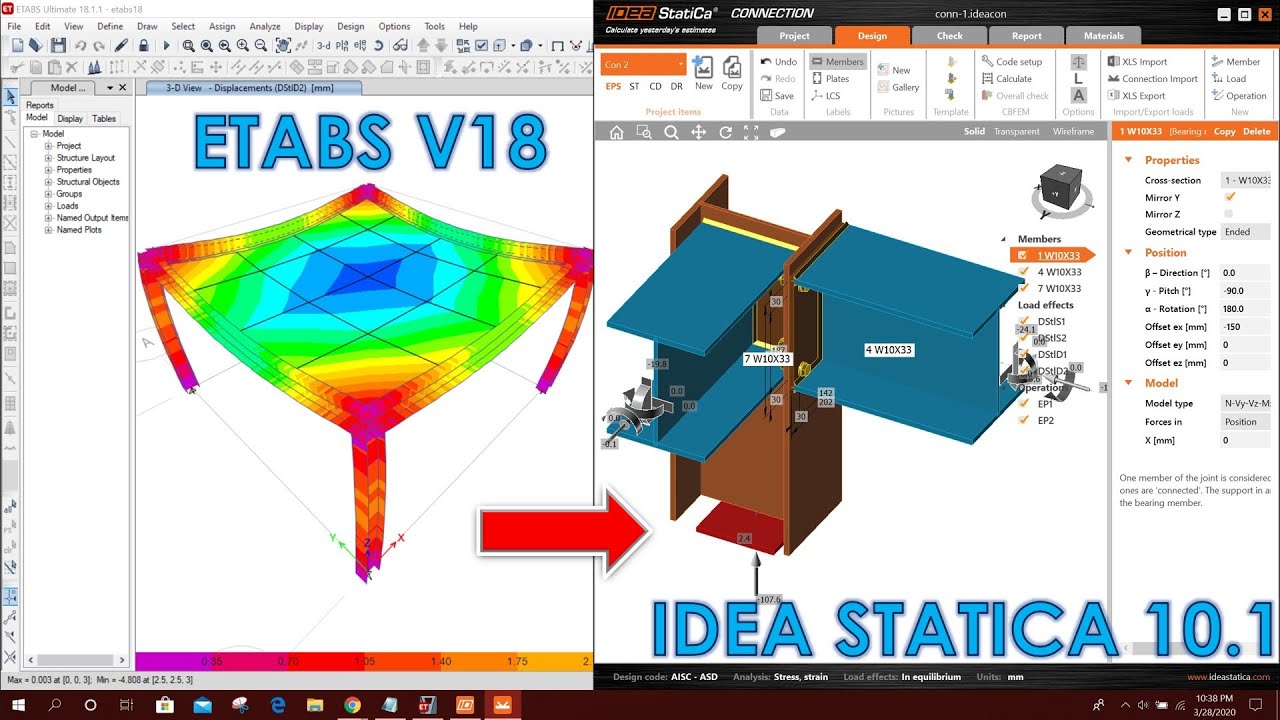Image resolution: width=1280 pixels, height=720 pixels.
Task: Click Copy for the 1 W10X33 item
Action: (1225, 132)
